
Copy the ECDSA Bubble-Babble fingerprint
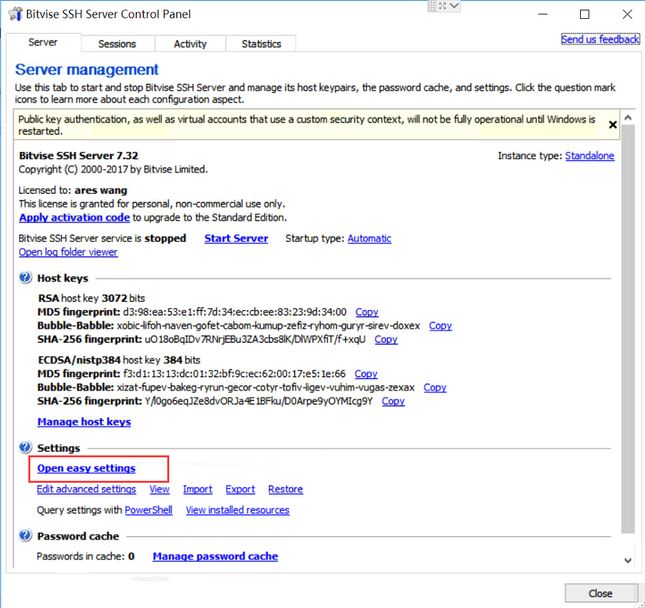point(435,388)
